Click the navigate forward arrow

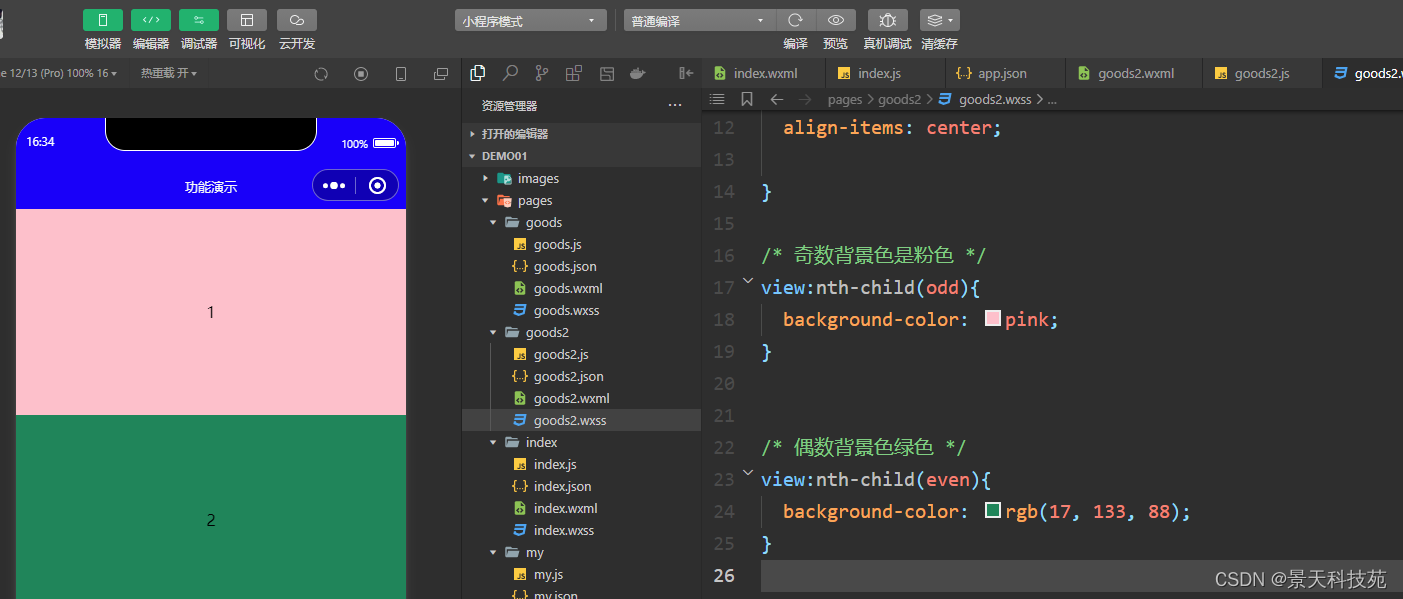click(805, 99)
